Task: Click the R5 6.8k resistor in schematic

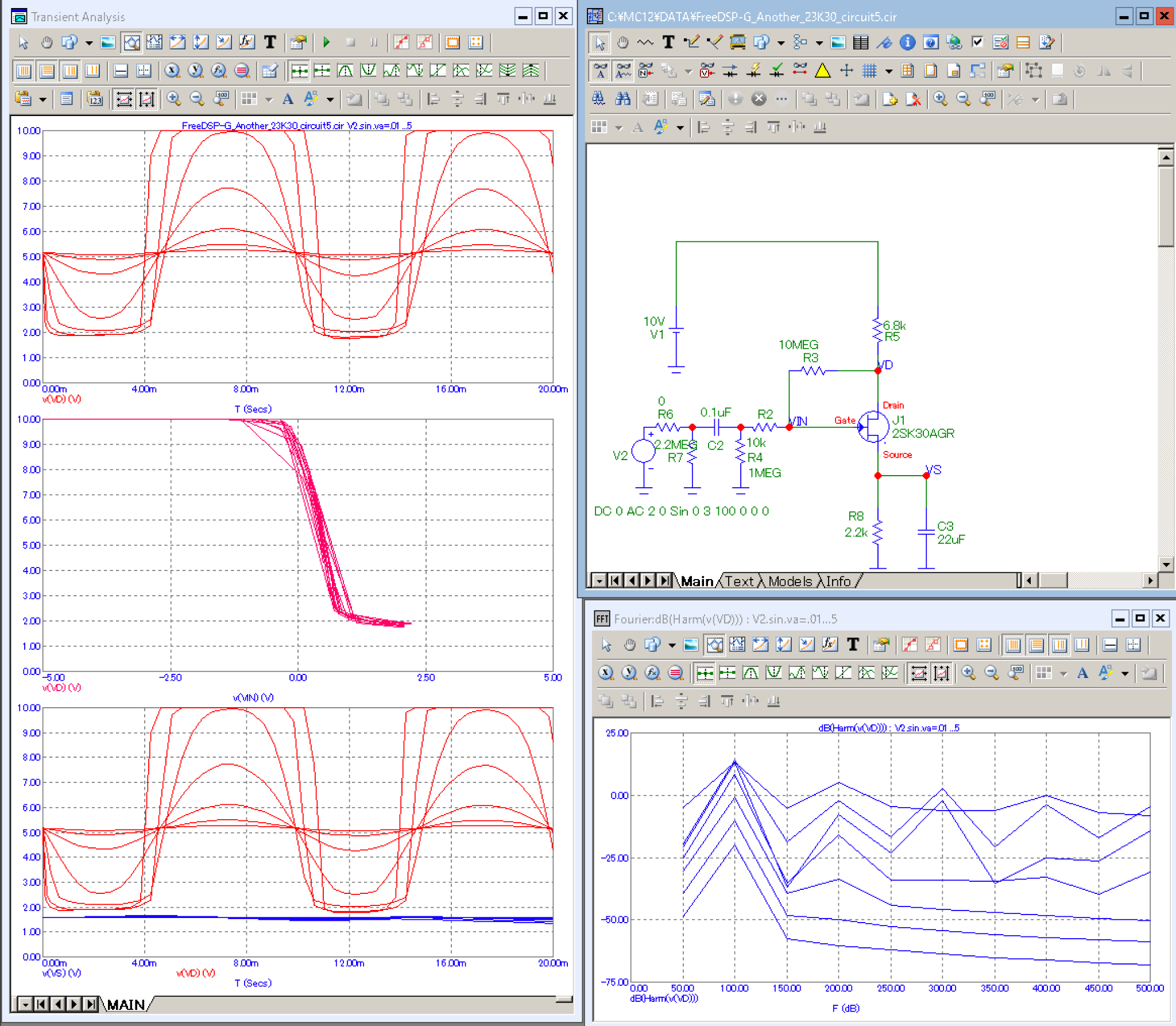Action: pyautogui.click(x=877, y=331)
